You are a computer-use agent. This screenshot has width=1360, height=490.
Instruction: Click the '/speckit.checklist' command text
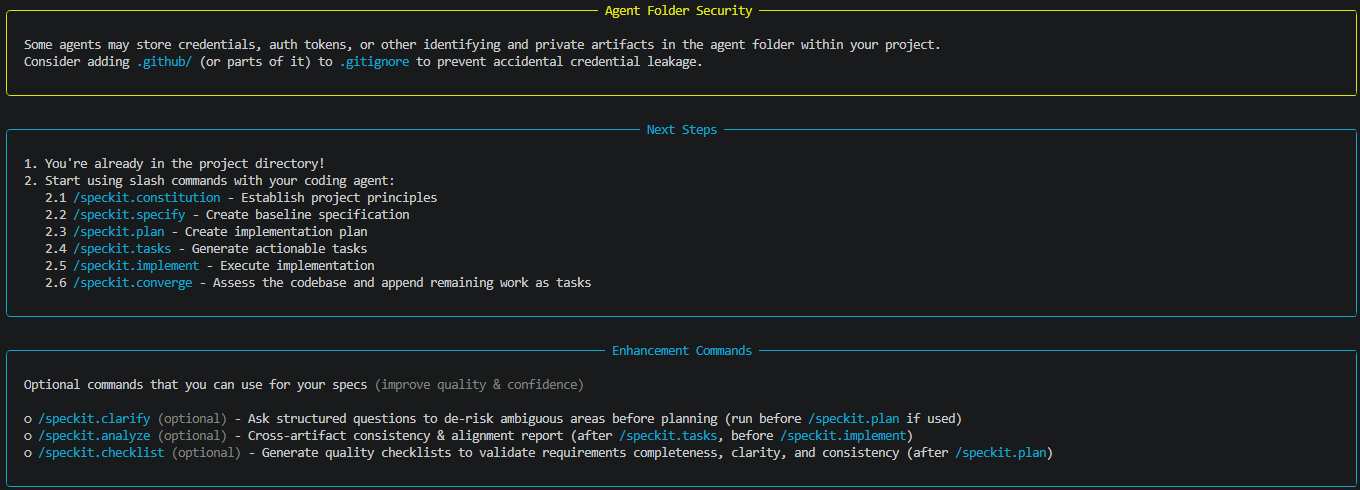pos(101,453)
